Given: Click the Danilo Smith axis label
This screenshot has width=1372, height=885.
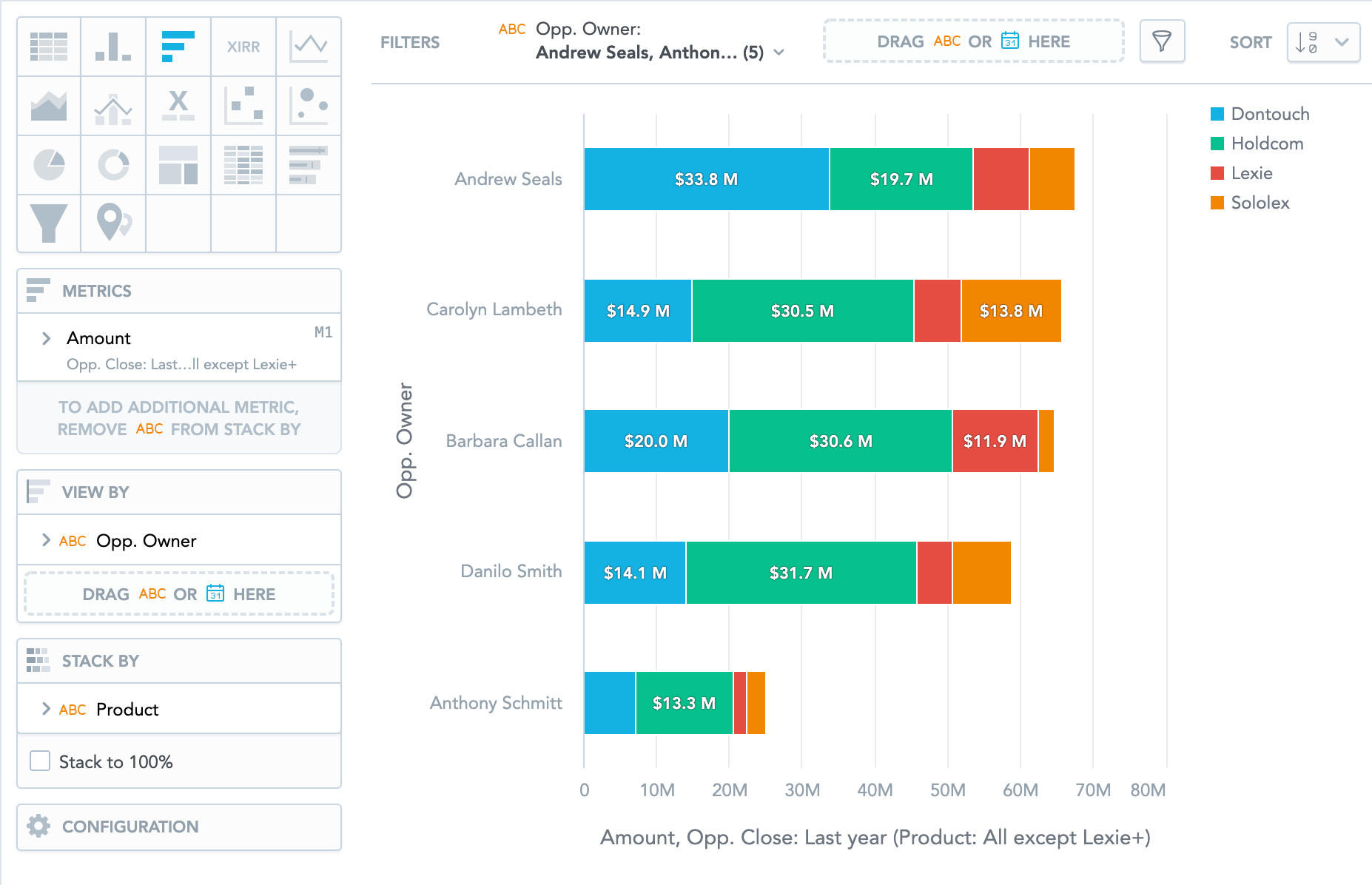Looking at the screenshot, I should (511, 571).
